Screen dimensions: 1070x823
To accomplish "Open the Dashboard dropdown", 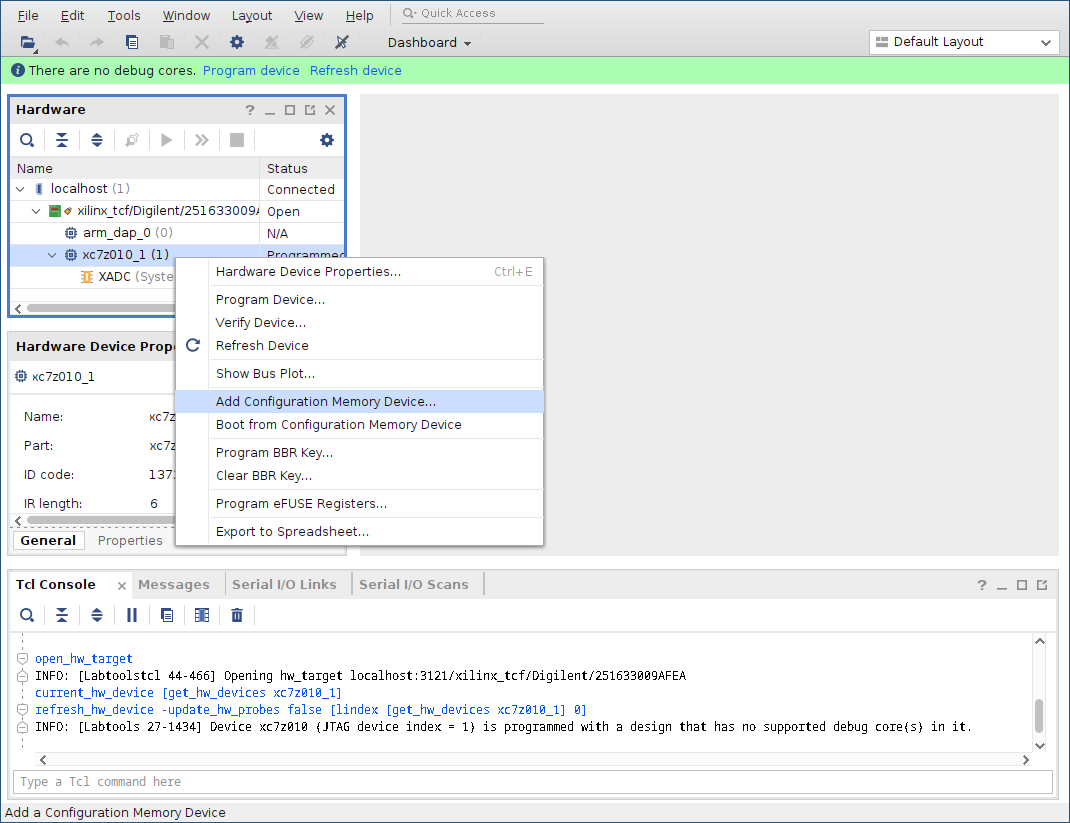I will [429, 42].
